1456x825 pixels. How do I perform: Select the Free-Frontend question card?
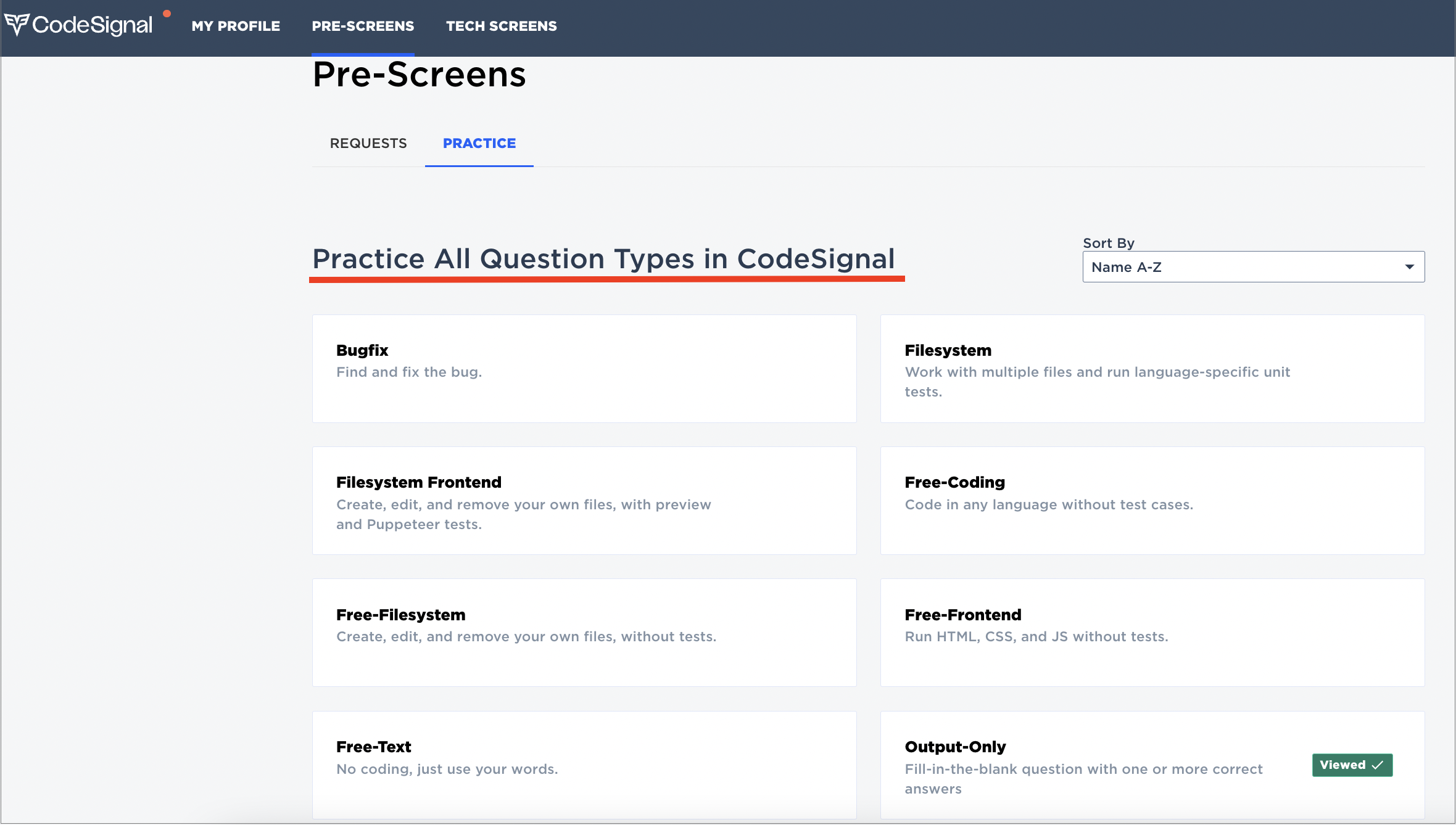click(x=1152, y=632)
